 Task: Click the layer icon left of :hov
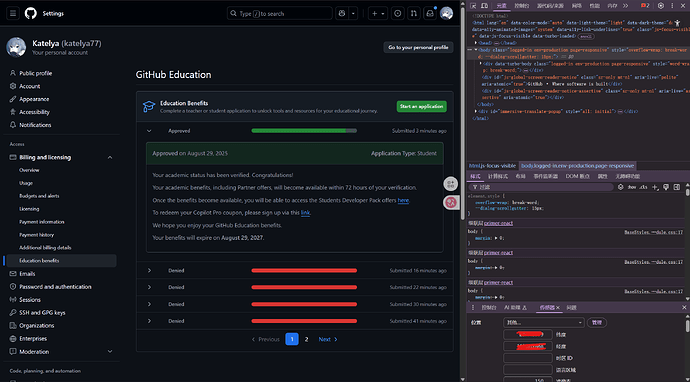tap(620, 187)
